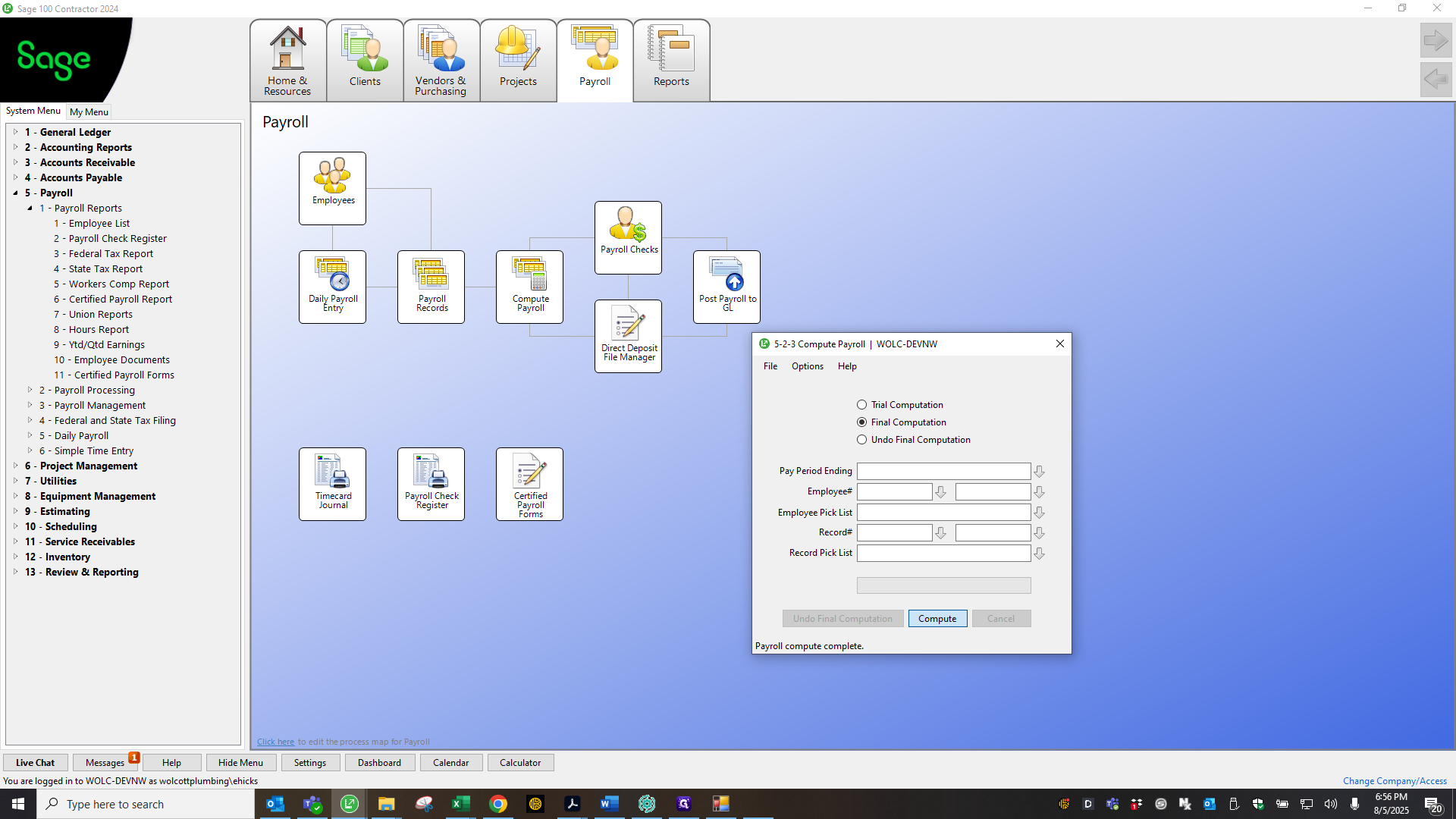Open the Certified Payroll Forms map icon
Viewport: 1456px width, 819px height.
pos(530,484)
